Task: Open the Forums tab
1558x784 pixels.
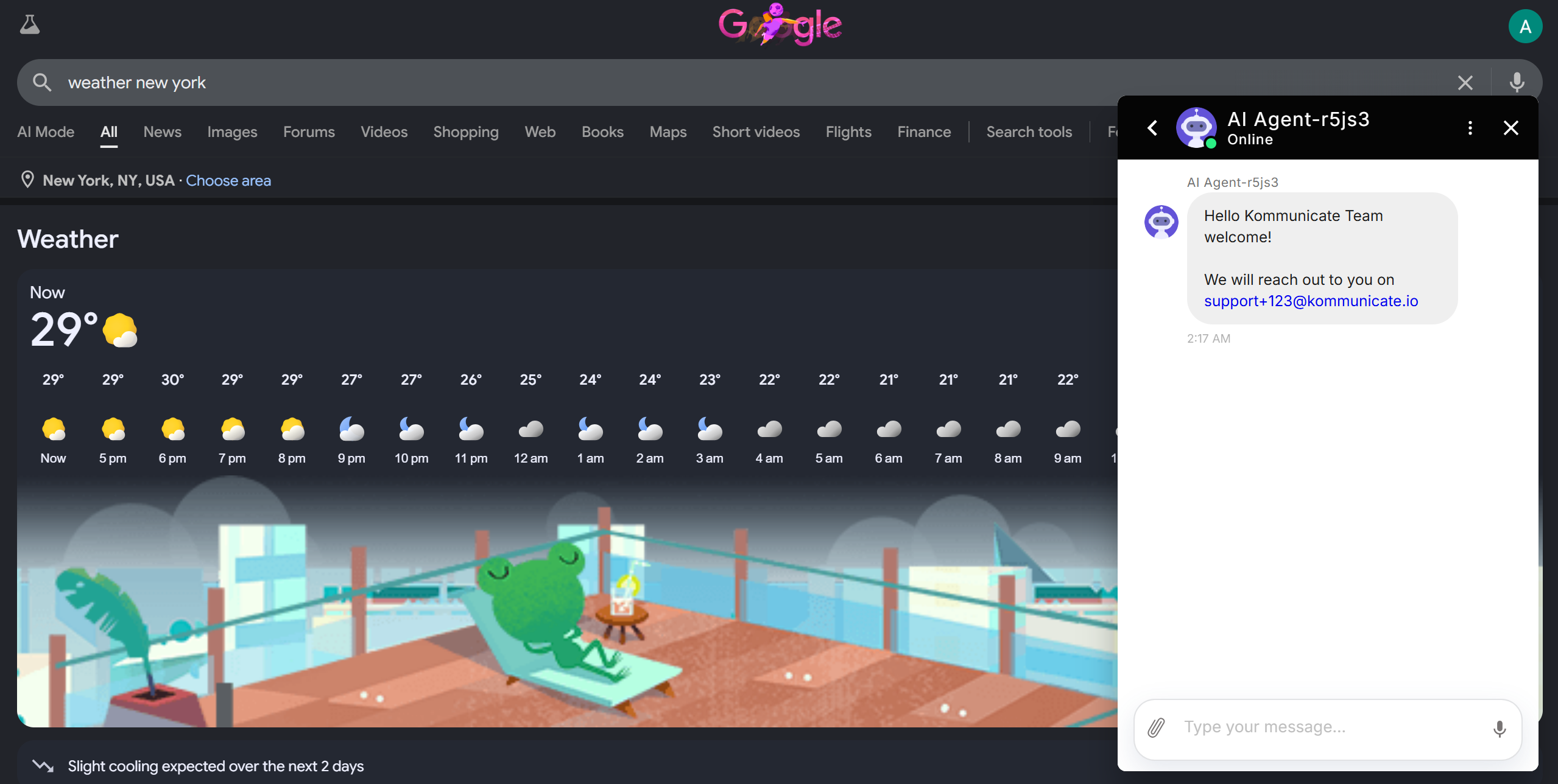Action: point(309,132)
